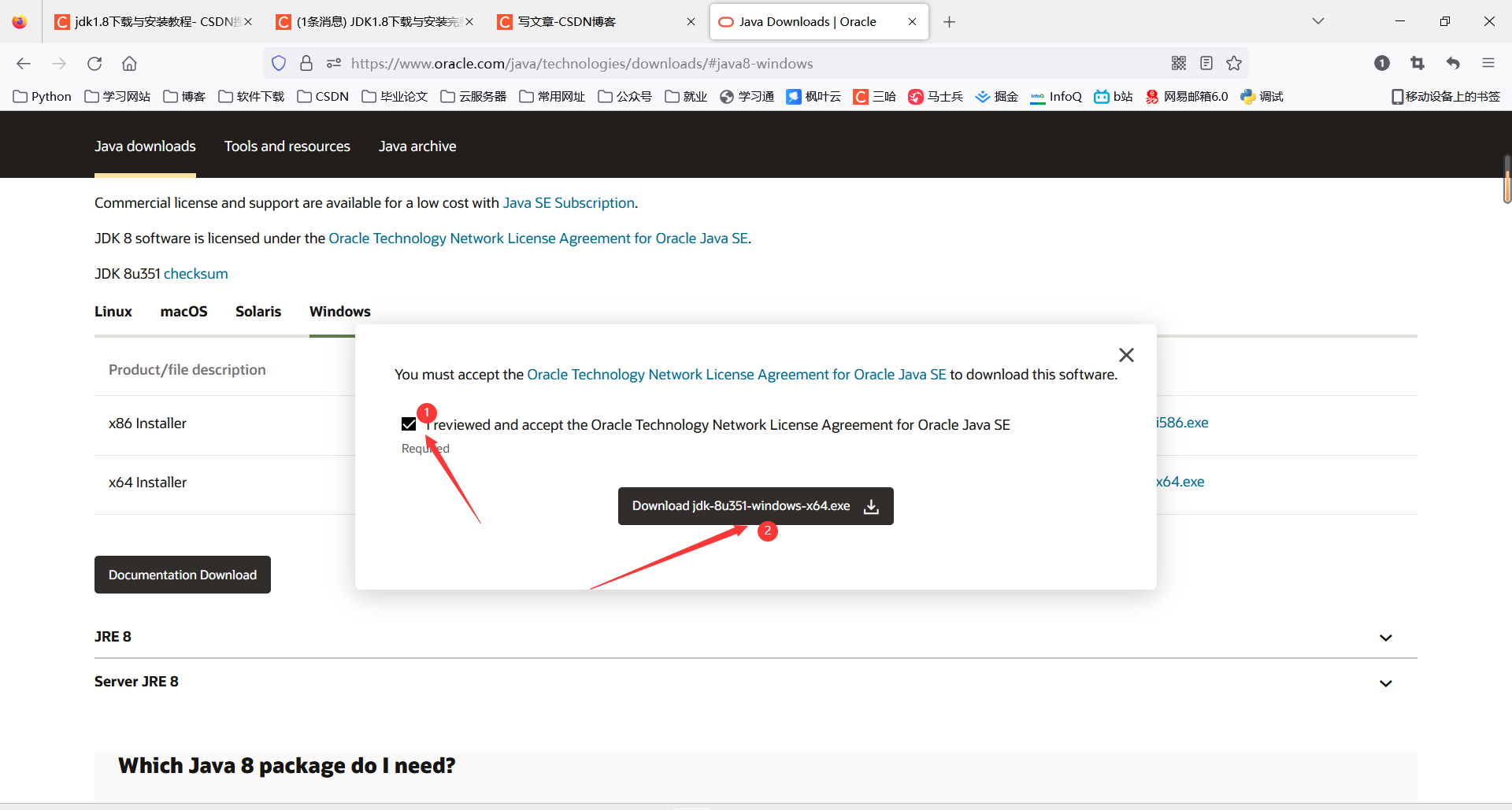
Task: Select the Linux platform tab
Action: (x=113, y=312)
